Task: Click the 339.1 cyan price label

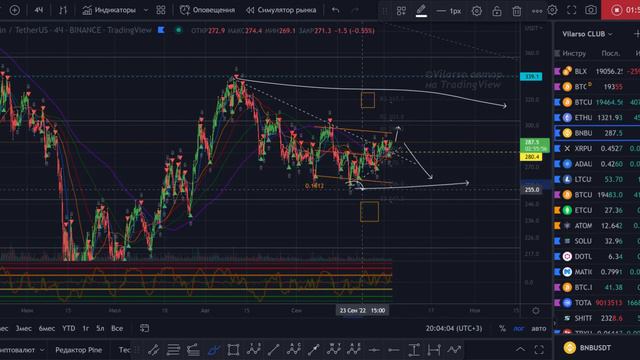Action: pos(531,76)
